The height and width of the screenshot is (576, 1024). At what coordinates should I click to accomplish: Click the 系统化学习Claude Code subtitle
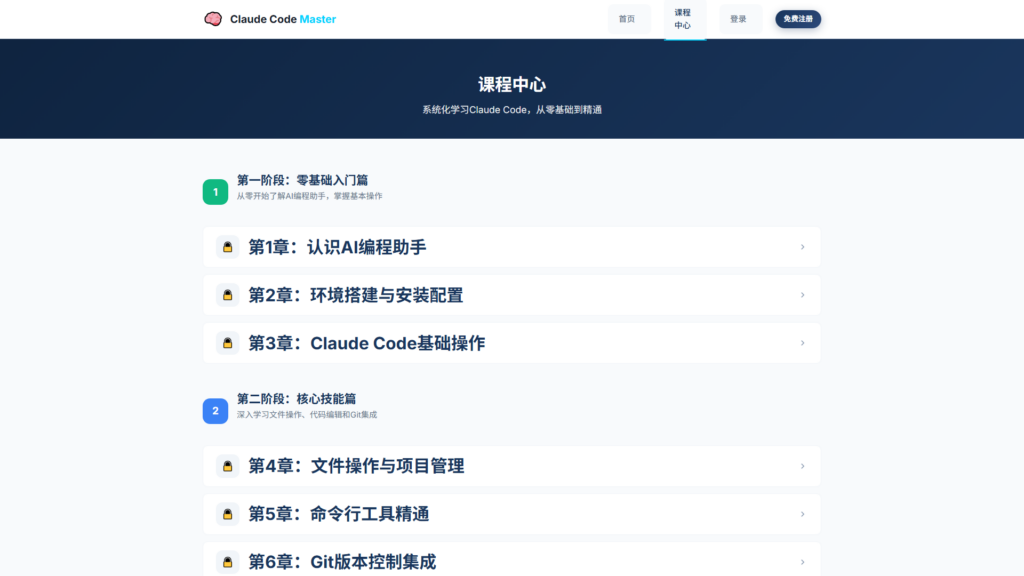click(512, 110)
